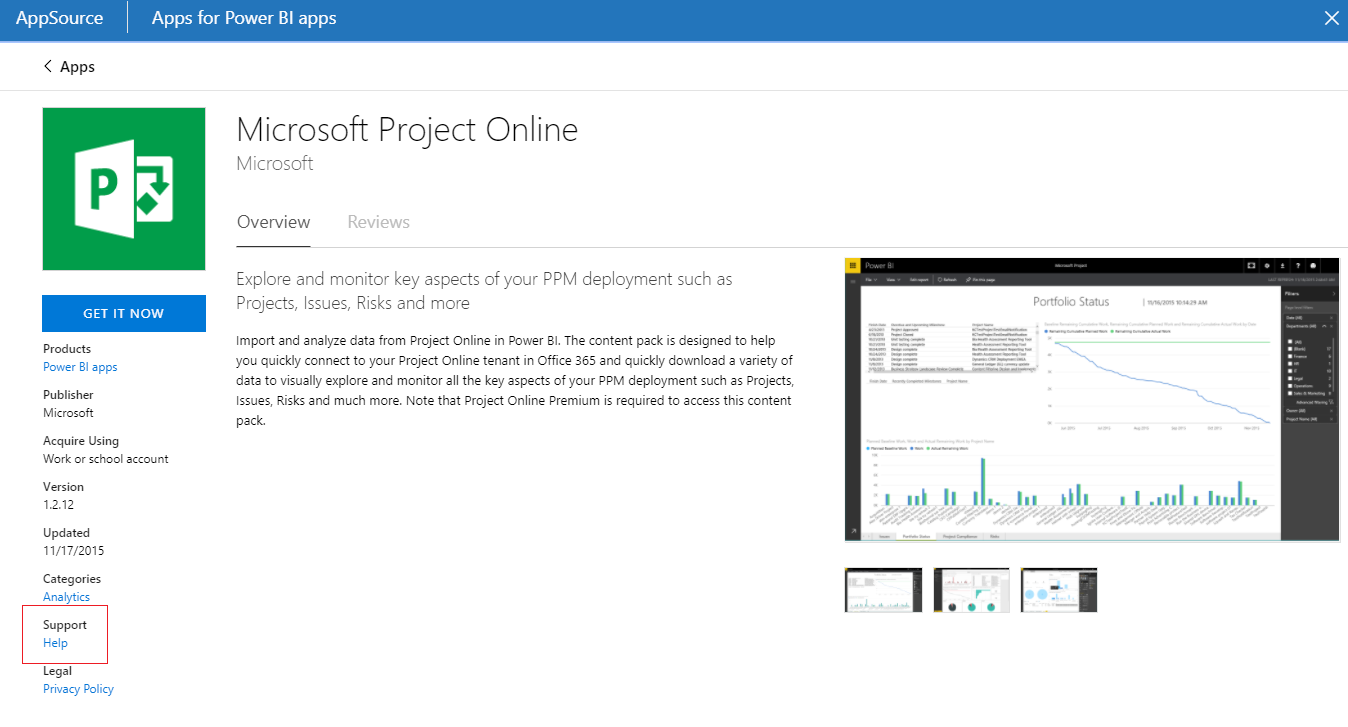Open the Reviews tab

[379, 222]
